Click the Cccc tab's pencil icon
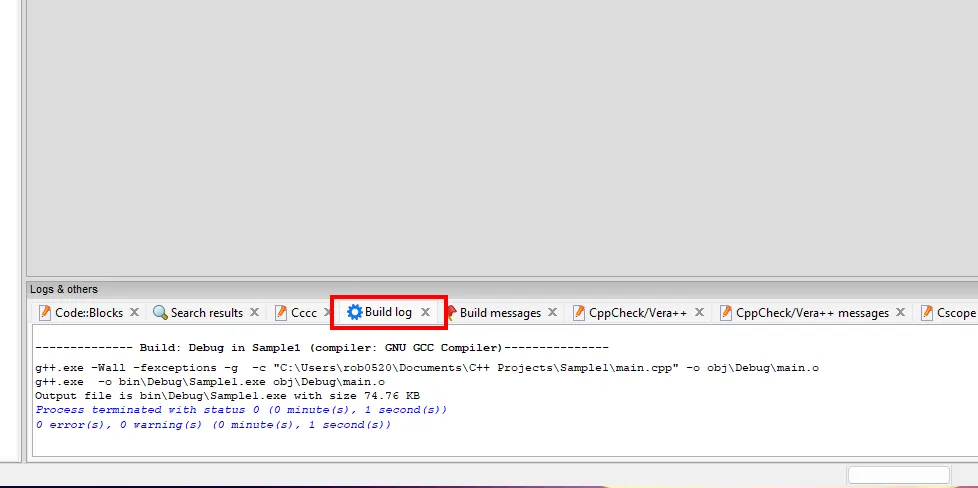 click(x=281, y=313)
